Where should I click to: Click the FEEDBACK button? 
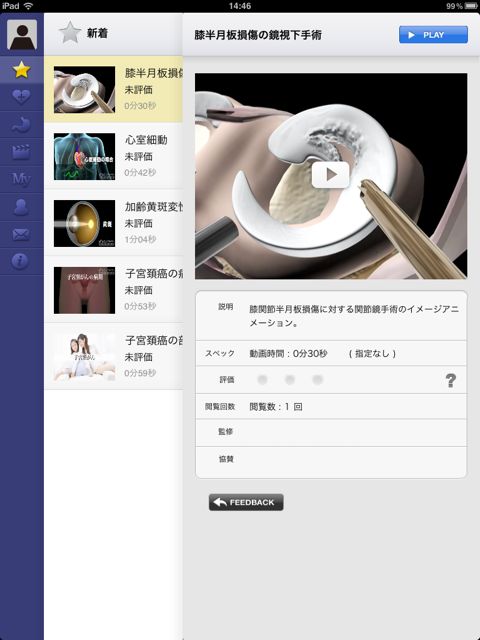(x=246, y=502)
